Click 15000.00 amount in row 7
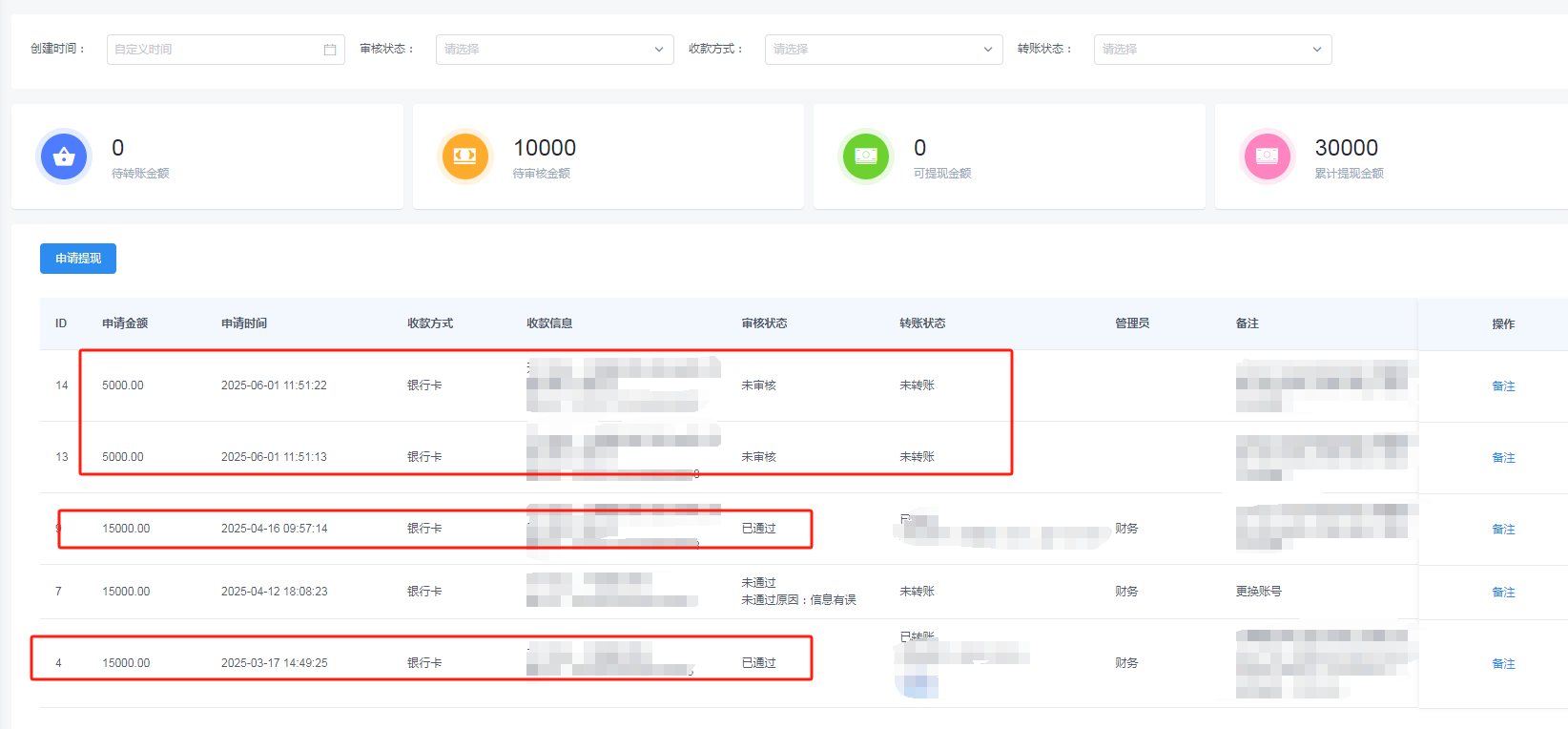This screenshot has width=1568, height=729. click(x=126, y=592)
